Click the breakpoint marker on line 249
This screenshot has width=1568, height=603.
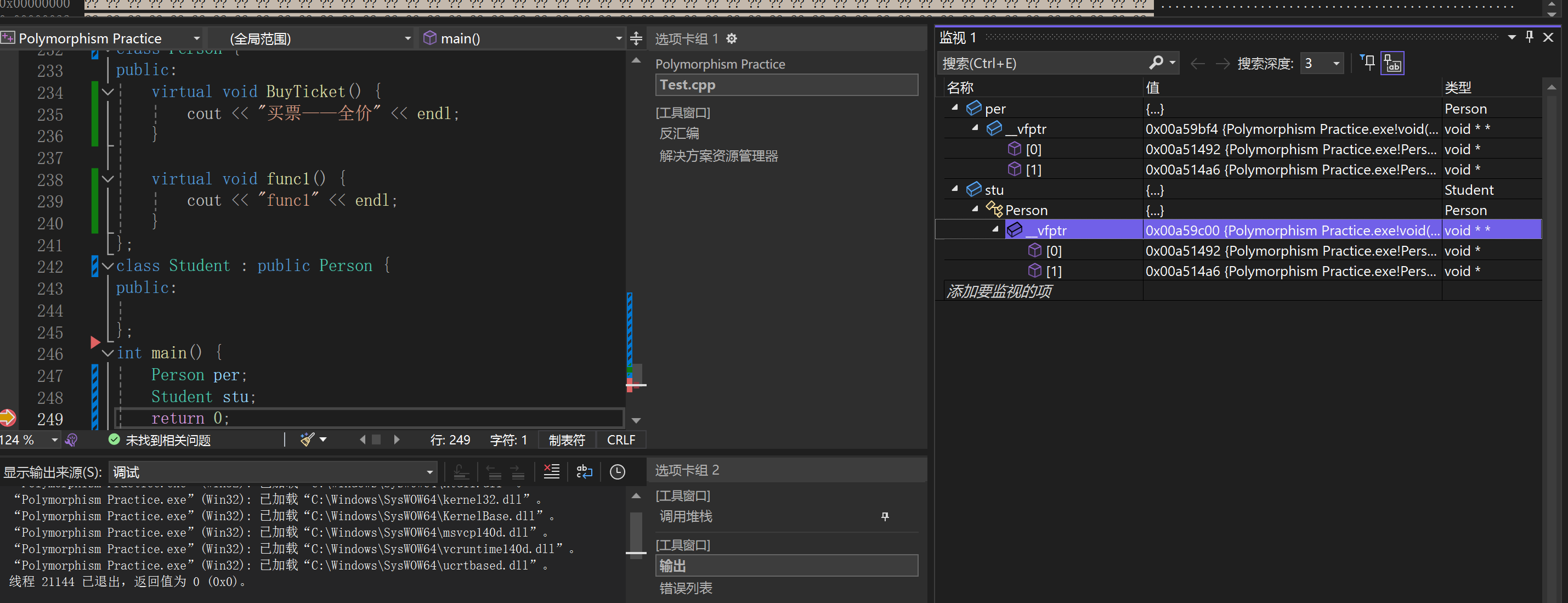(x=7, y=418)
